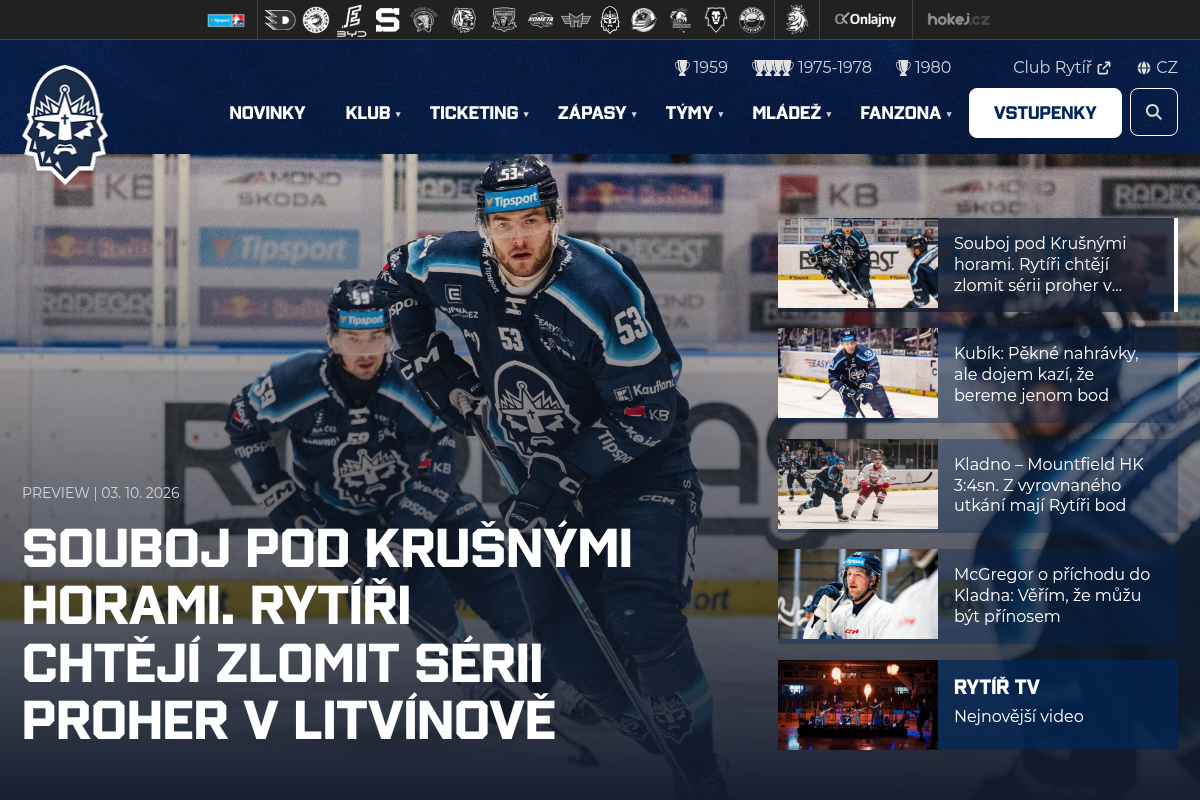1200x800 pixels.
Task: Switch language using the CZ globe
Action: pos(1157,68)
